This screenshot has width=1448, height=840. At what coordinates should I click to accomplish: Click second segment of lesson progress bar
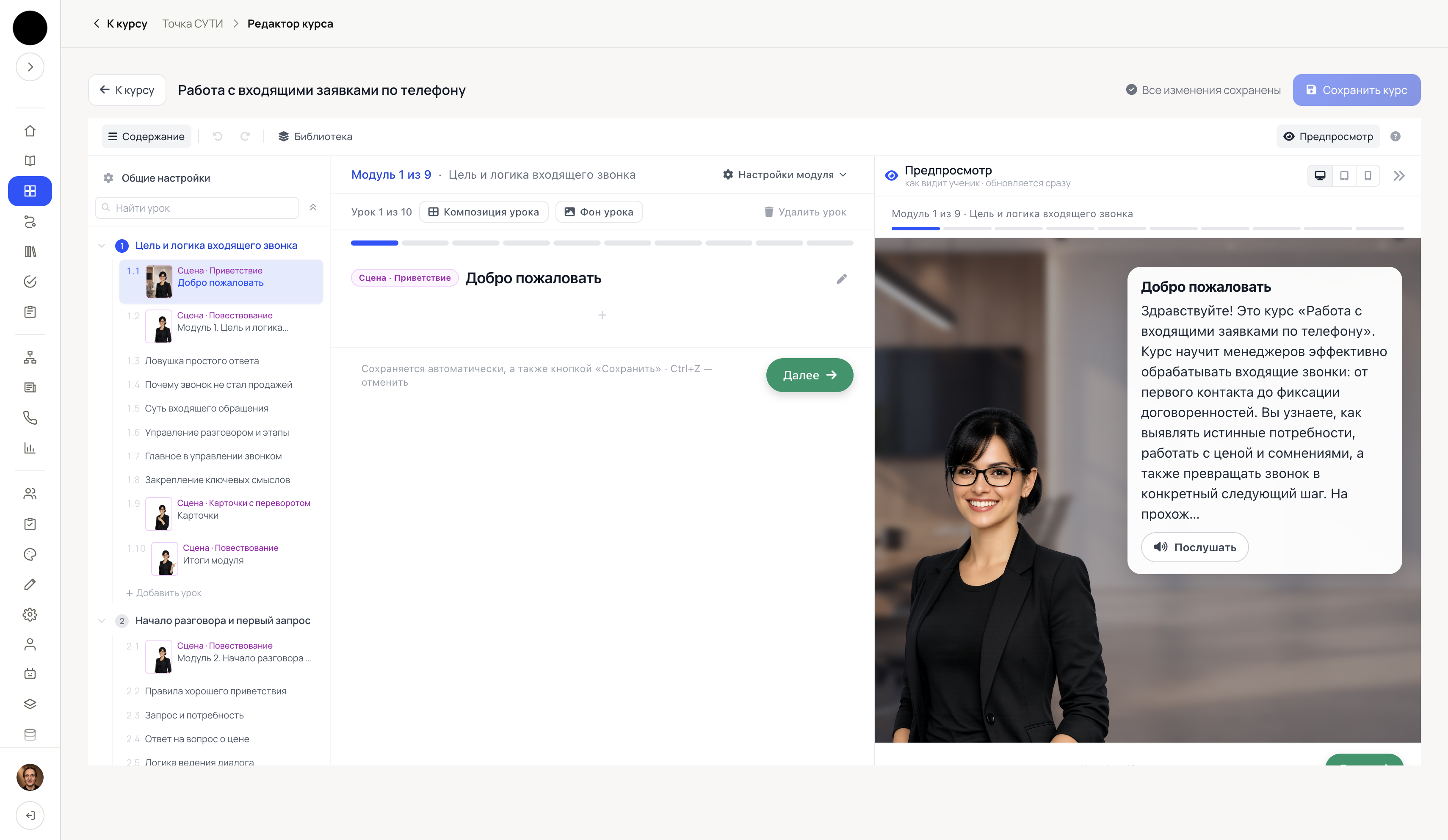[425, 243]
